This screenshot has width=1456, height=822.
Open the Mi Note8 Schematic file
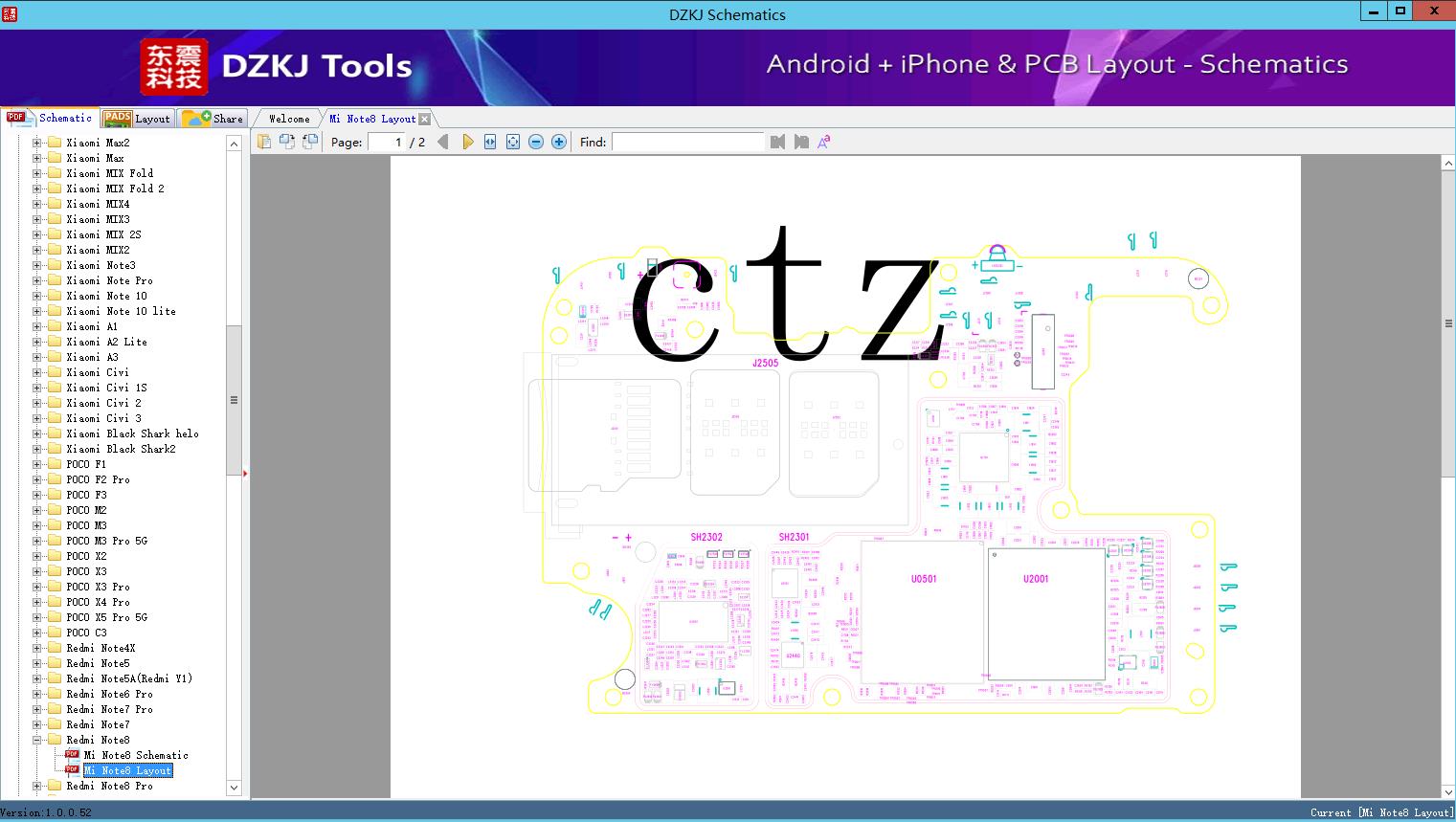(x=136, y=755)
